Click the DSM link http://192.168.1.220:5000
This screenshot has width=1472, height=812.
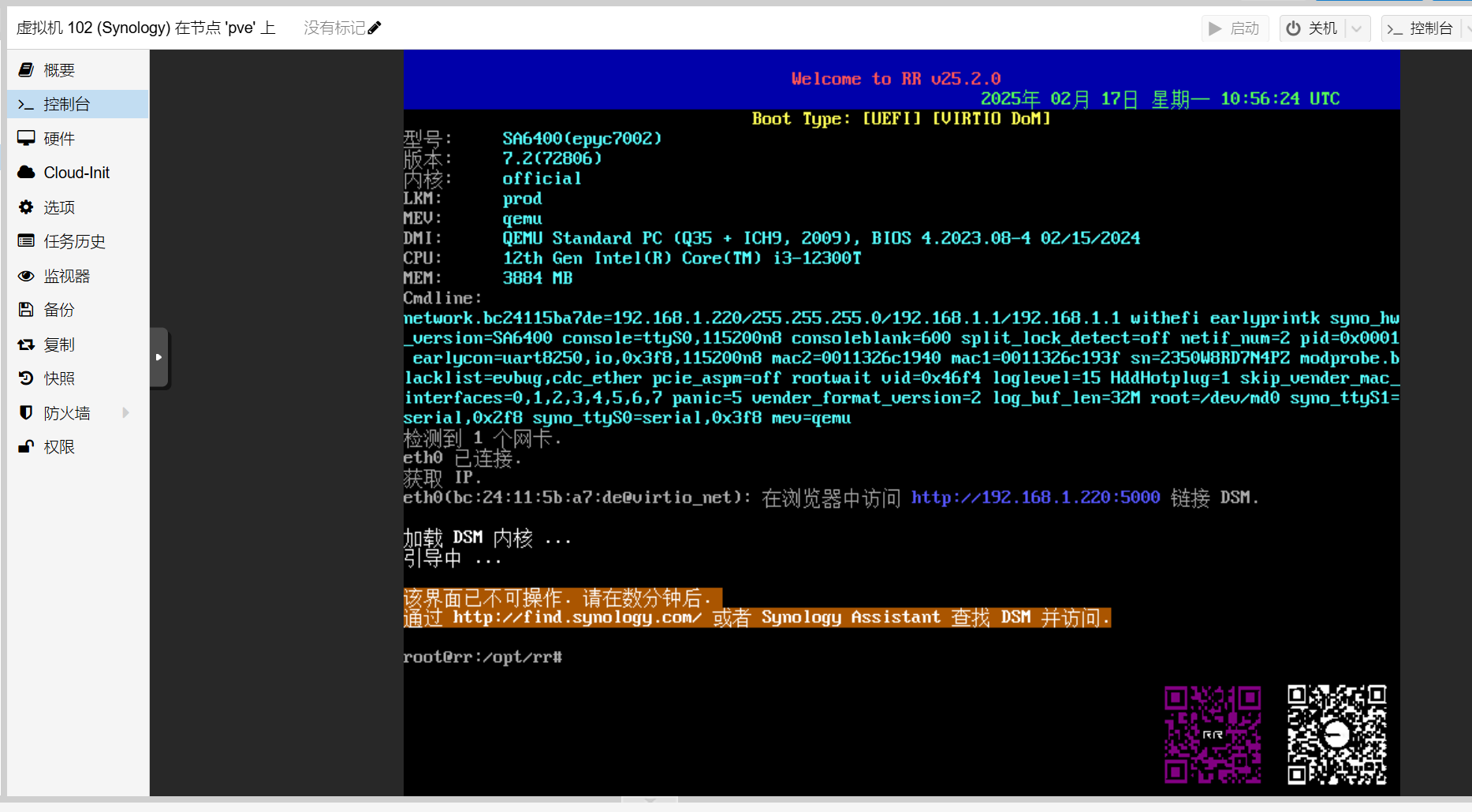1035,497
